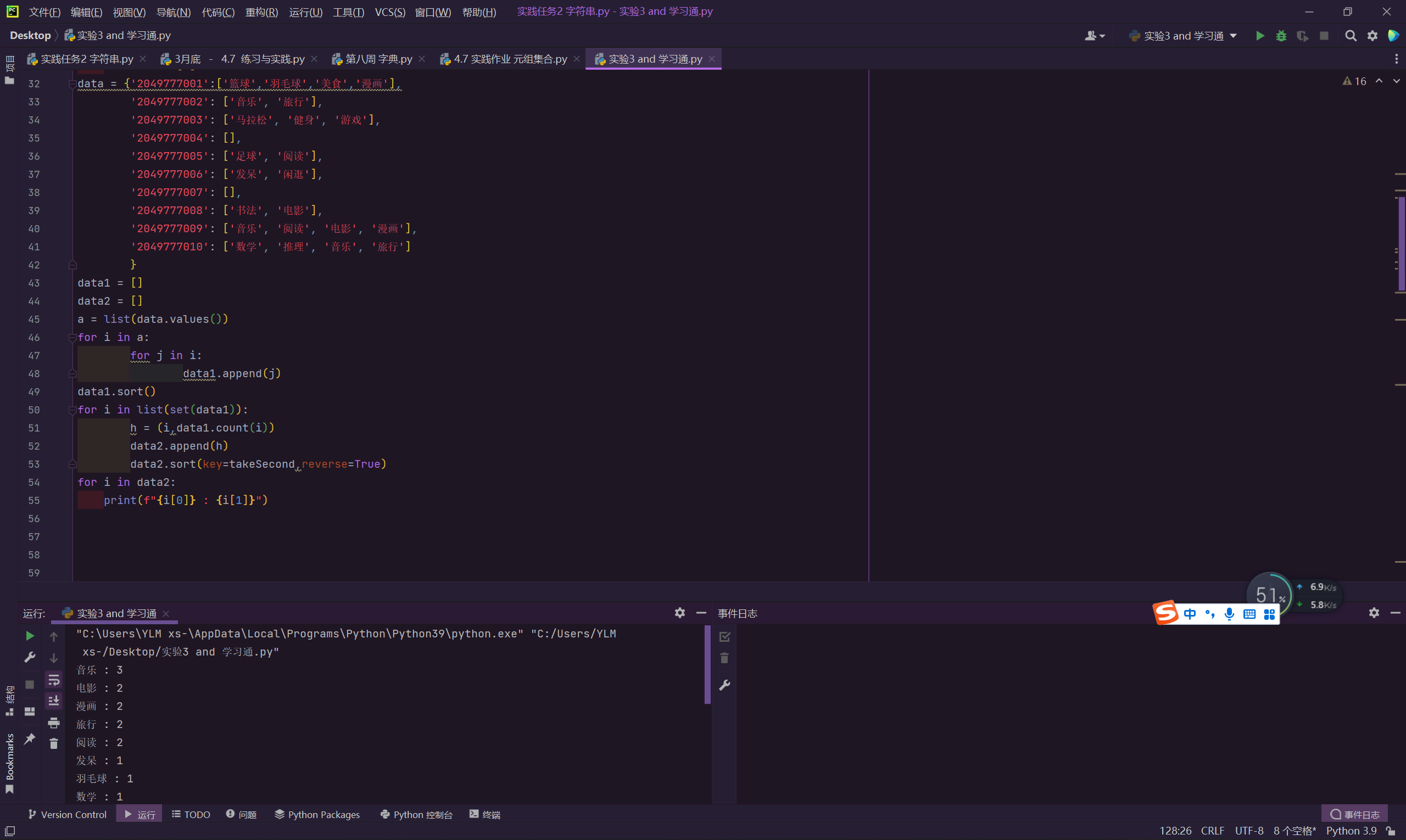The height and width of the screenshot is (840, 1406).
Task: Open Version Control tool window
Action: pyautogui.click(x=67, y=814)
